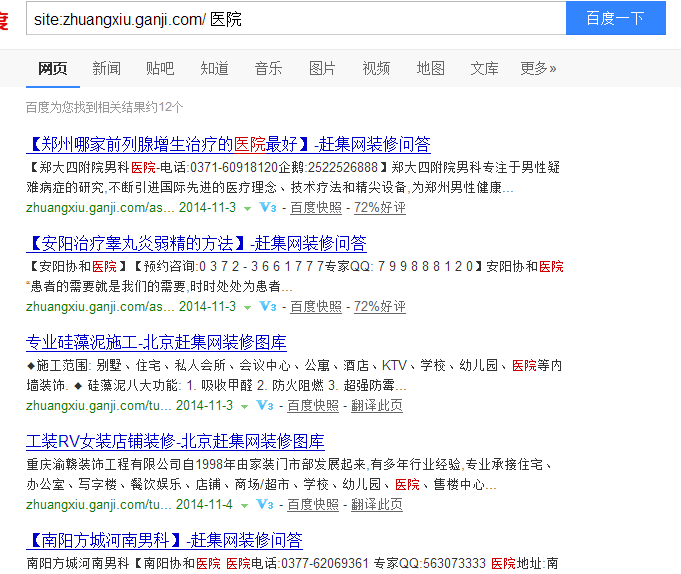Open the 安阳治疗睾丸炎弱精的方法 result title

196,244
